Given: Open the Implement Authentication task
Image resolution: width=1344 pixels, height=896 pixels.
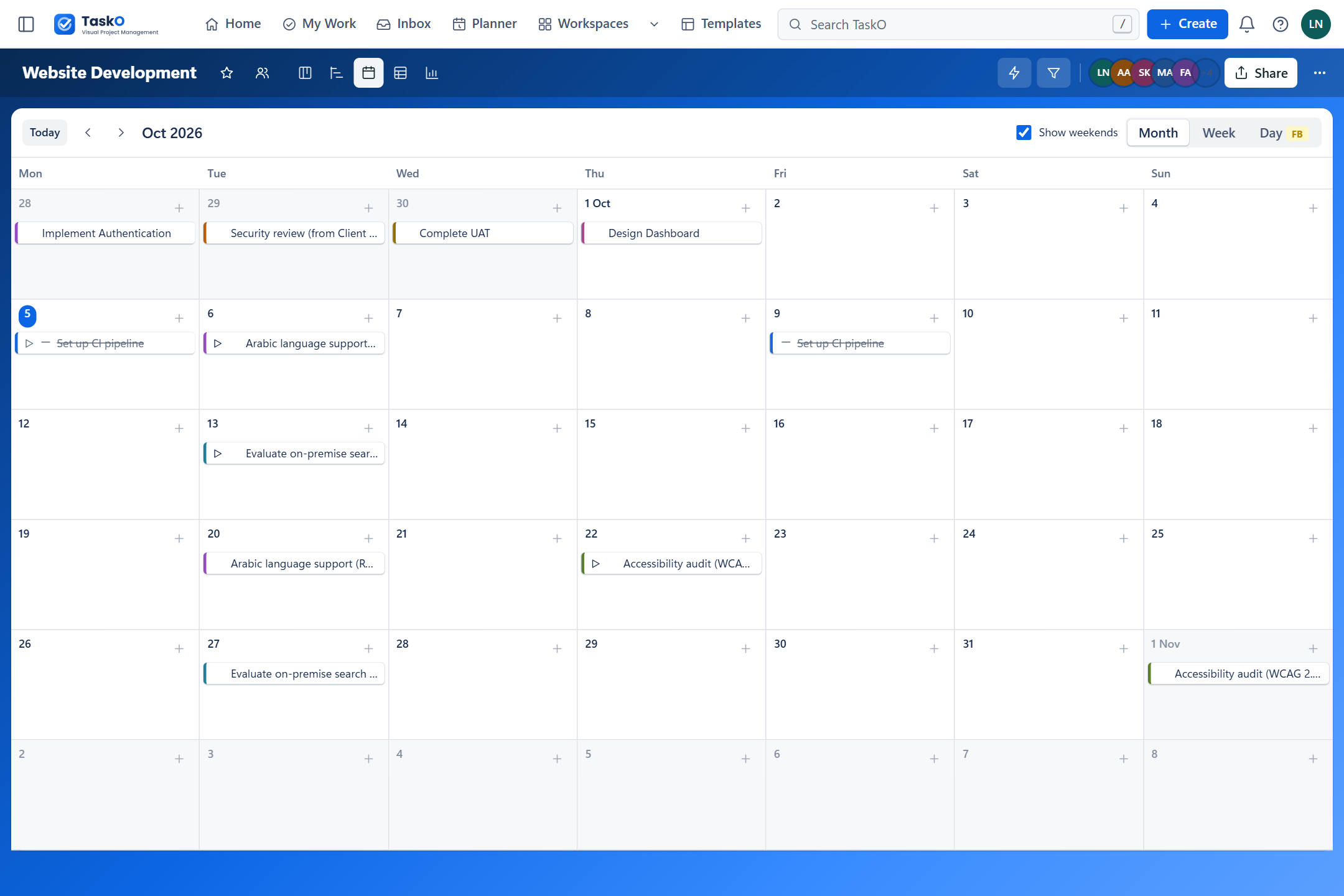Looking at the screenshot, I should click(x=105, y=233).
